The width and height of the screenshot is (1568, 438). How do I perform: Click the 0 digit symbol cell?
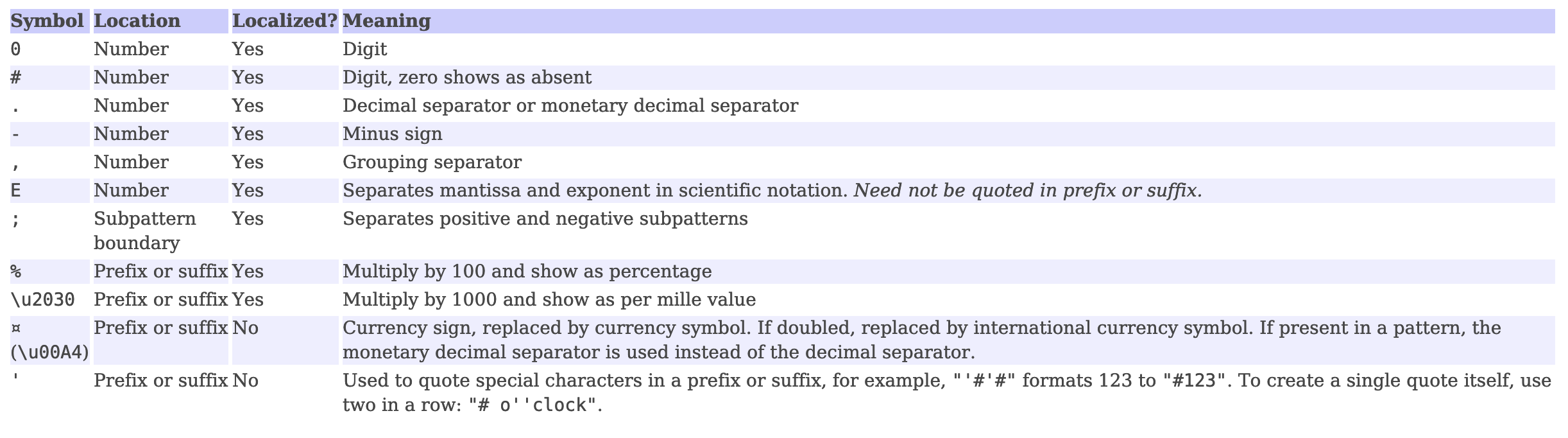tap(16, 49)
